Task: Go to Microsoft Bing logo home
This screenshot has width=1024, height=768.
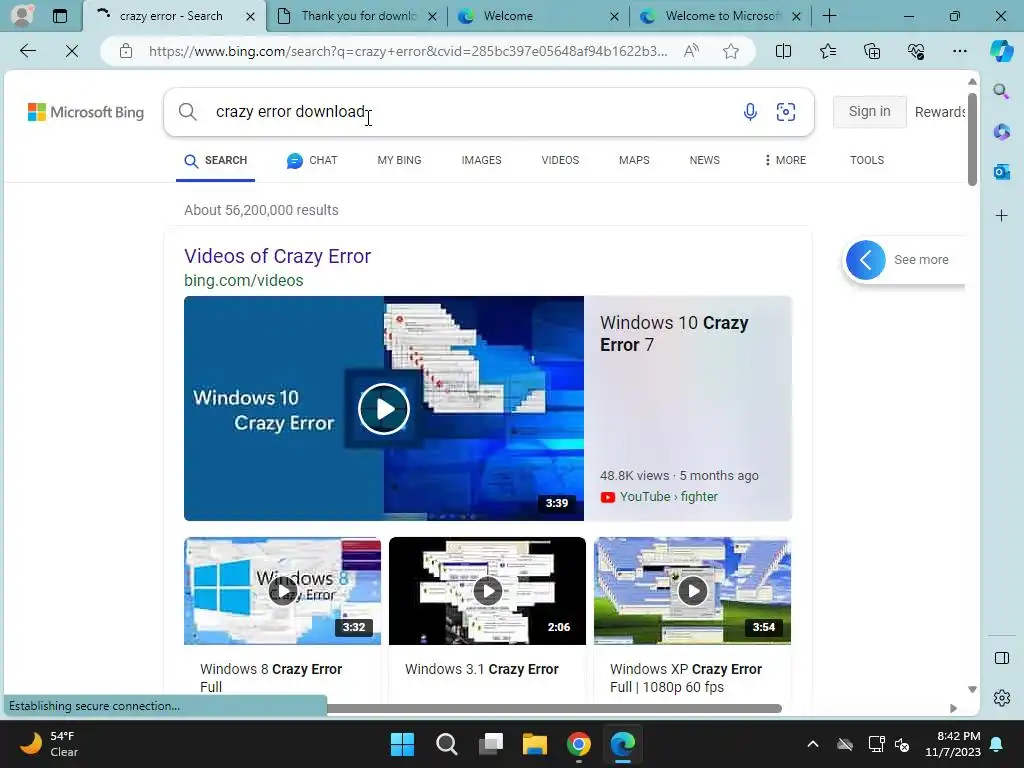Action: (86, 112)
